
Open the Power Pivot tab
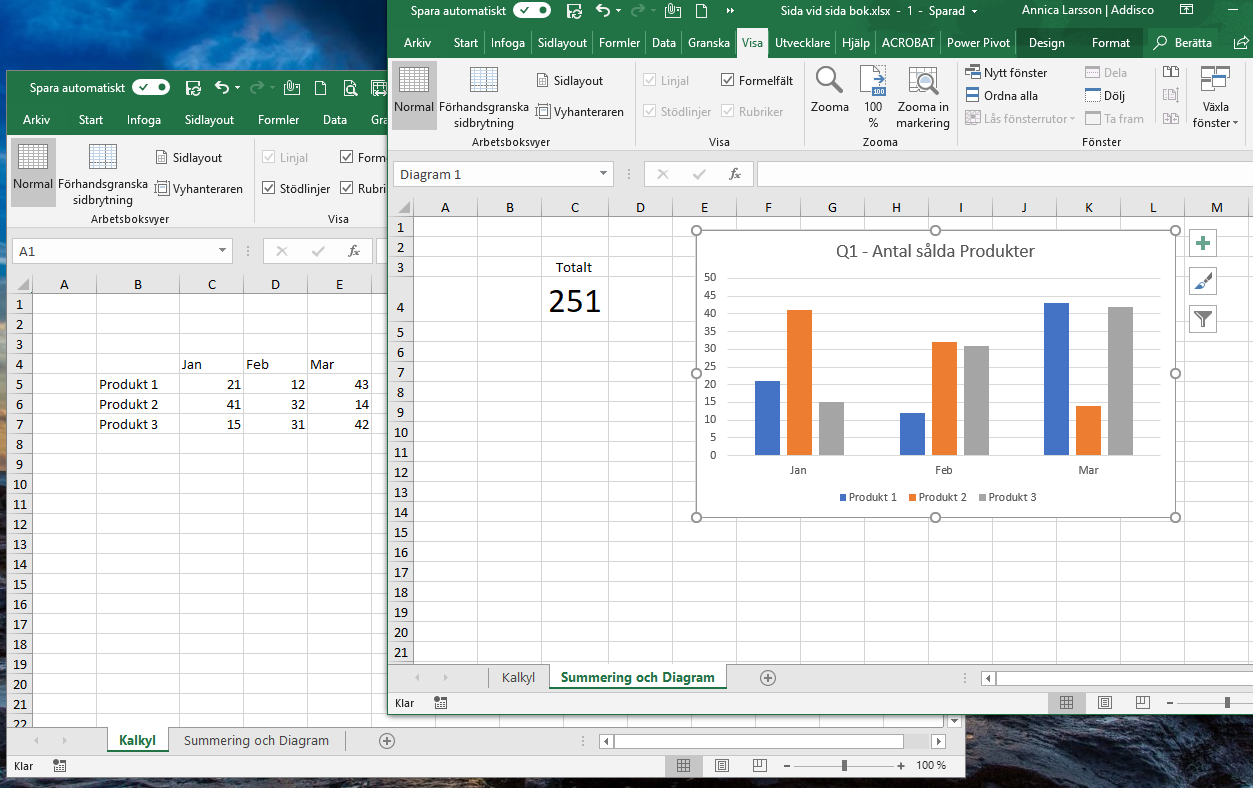point(978,43)
